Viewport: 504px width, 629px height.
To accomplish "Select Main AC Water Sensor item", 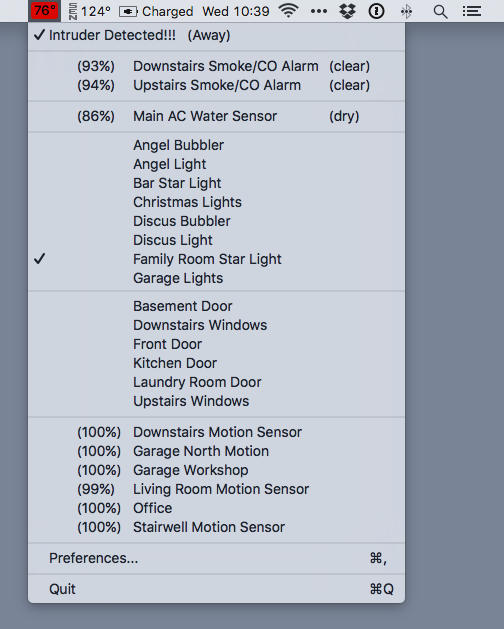I will pyautogui.click(x=216, y=116).
